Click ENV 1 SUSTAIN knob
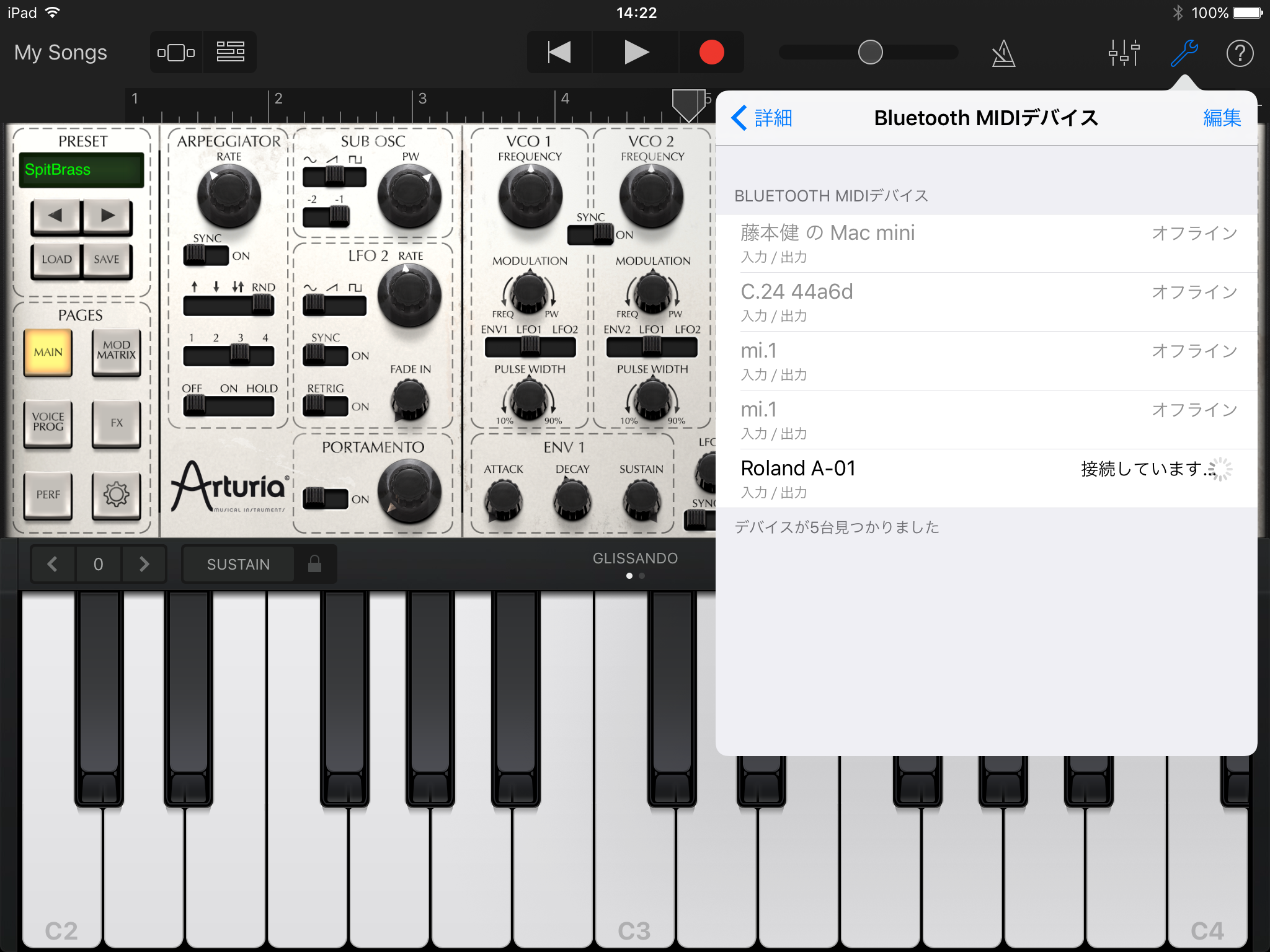 tap(642, 501)
